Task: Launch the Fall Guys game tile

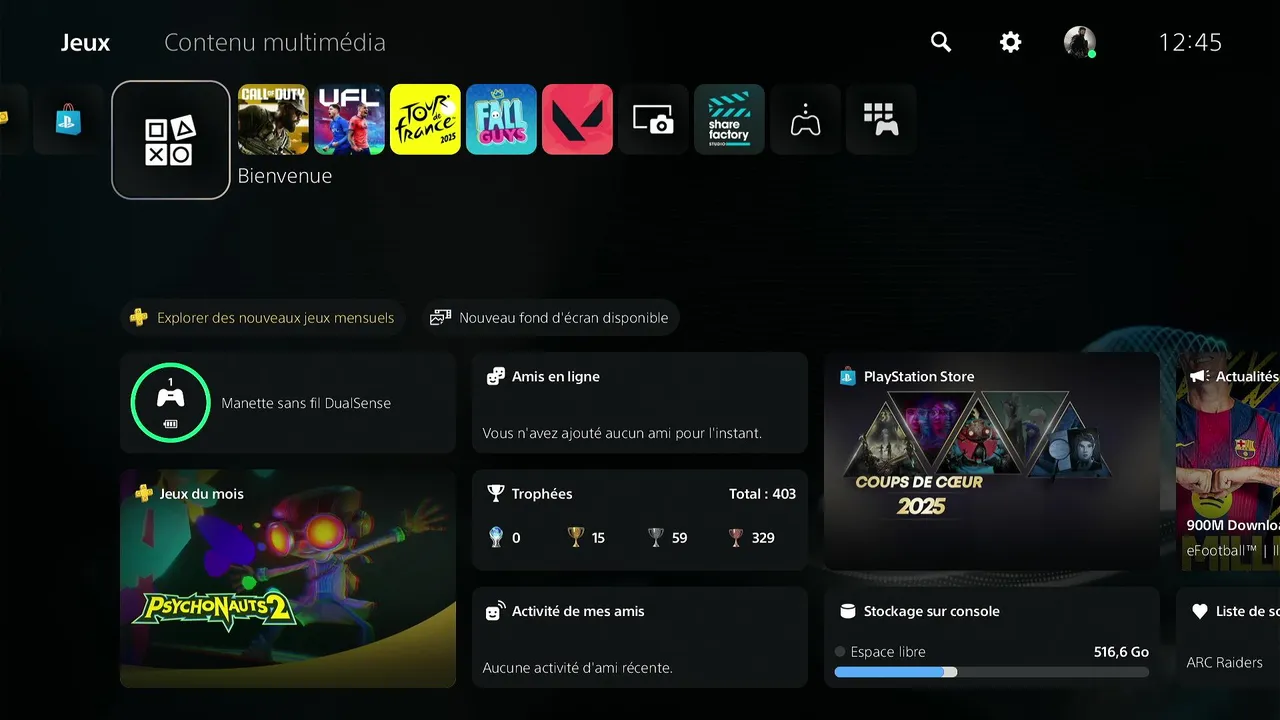Action: pos(501,119)
